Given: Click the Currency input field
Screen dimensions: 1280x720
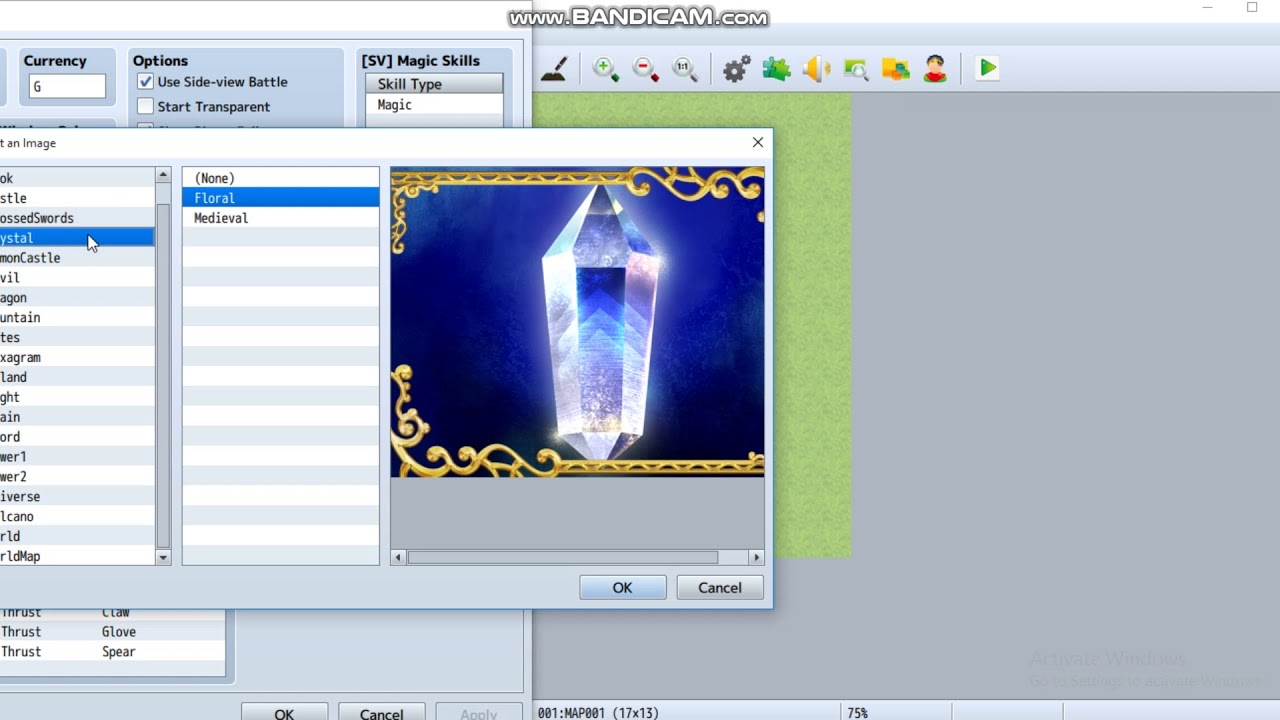Looking at the screenshot, I should click(66, 86).
